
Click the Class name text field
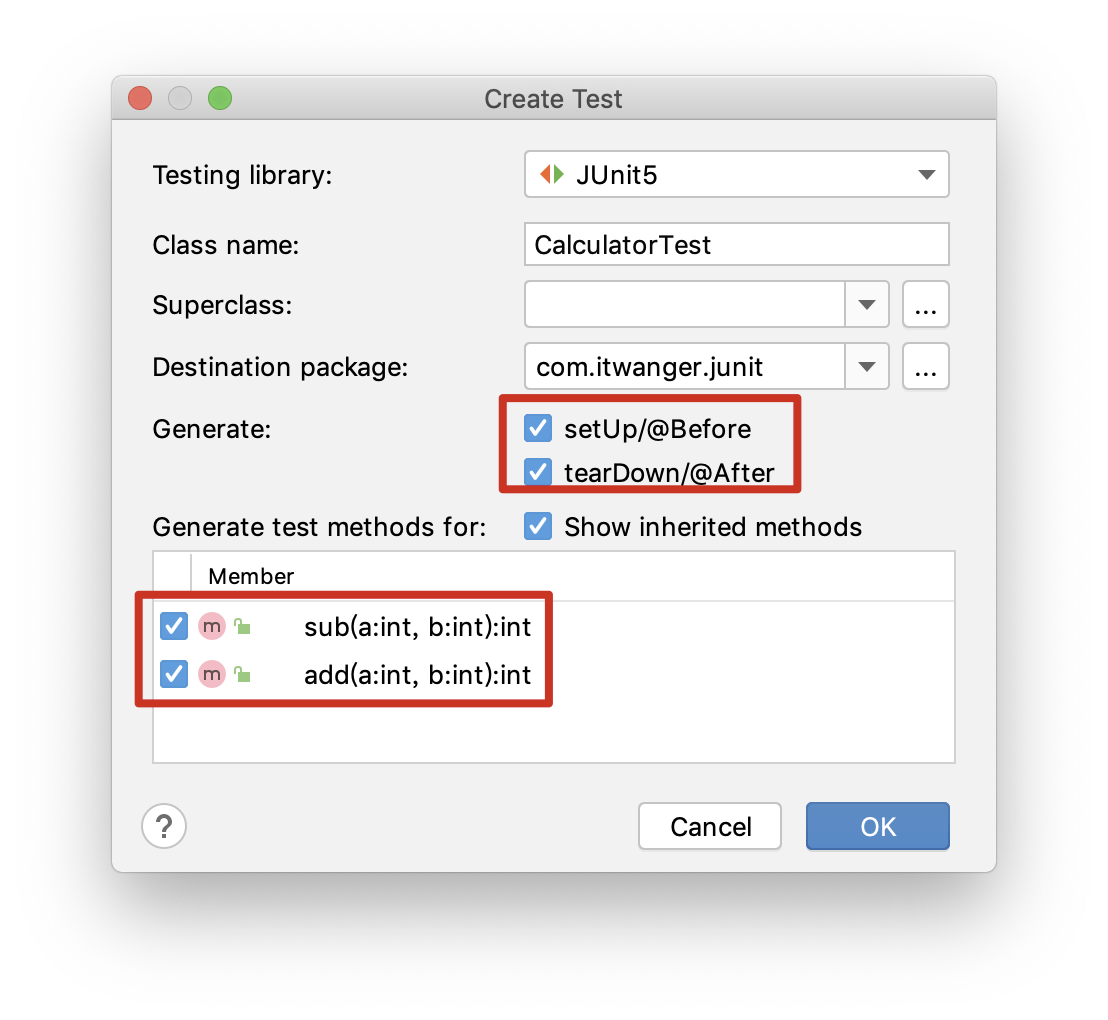click(x=736, y=245)
